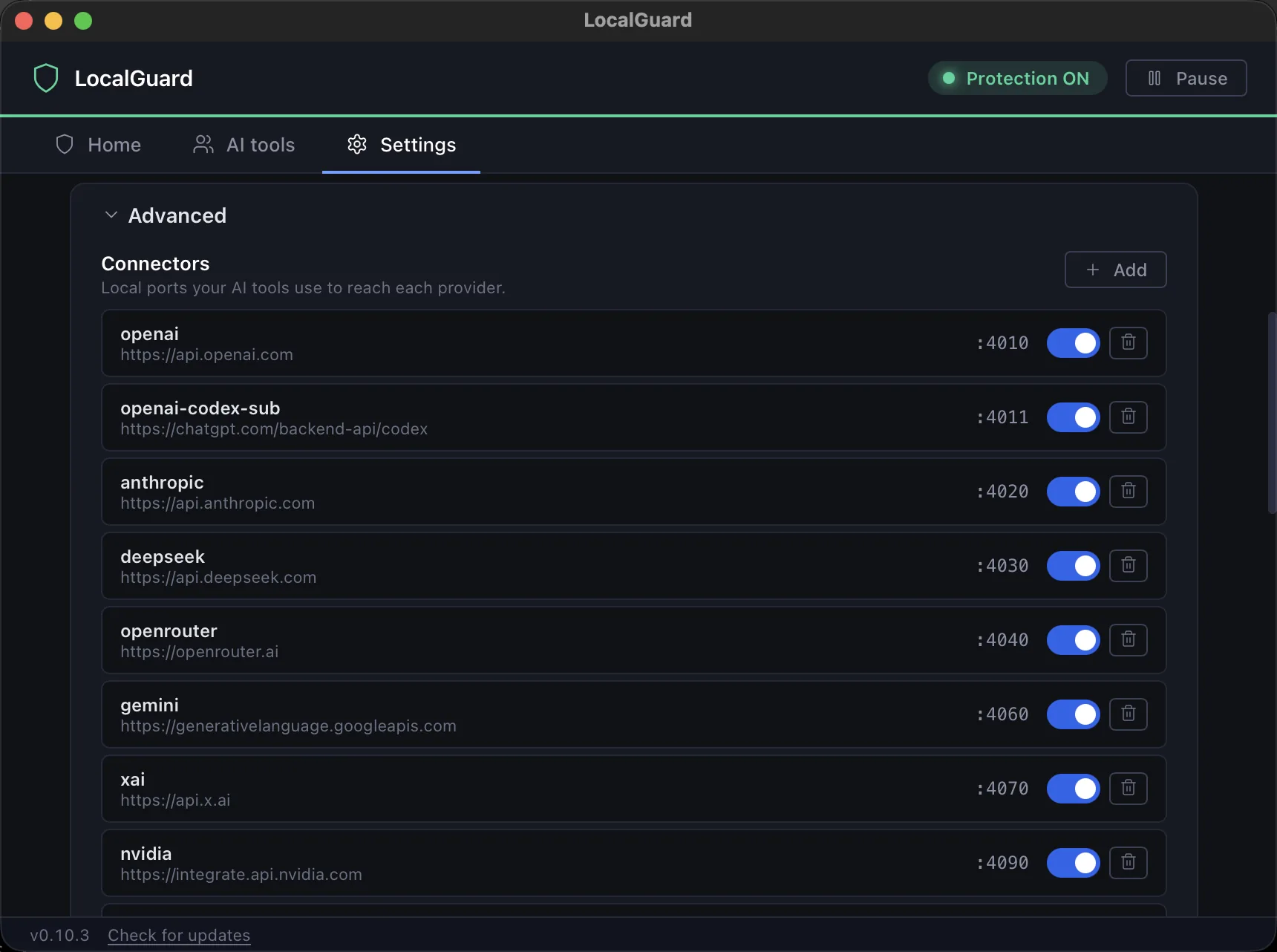The width and height of the screenshot is (1277, 952).
Task: Click the trash icon for deepseek
Action: 1128,565
